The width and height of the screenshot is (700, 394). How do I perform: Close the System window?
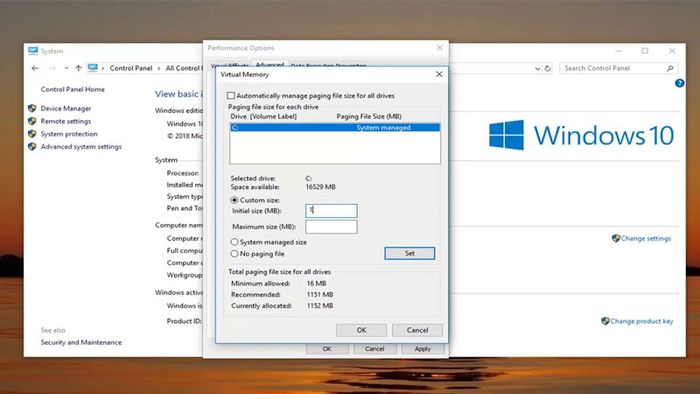coord(672,51)
